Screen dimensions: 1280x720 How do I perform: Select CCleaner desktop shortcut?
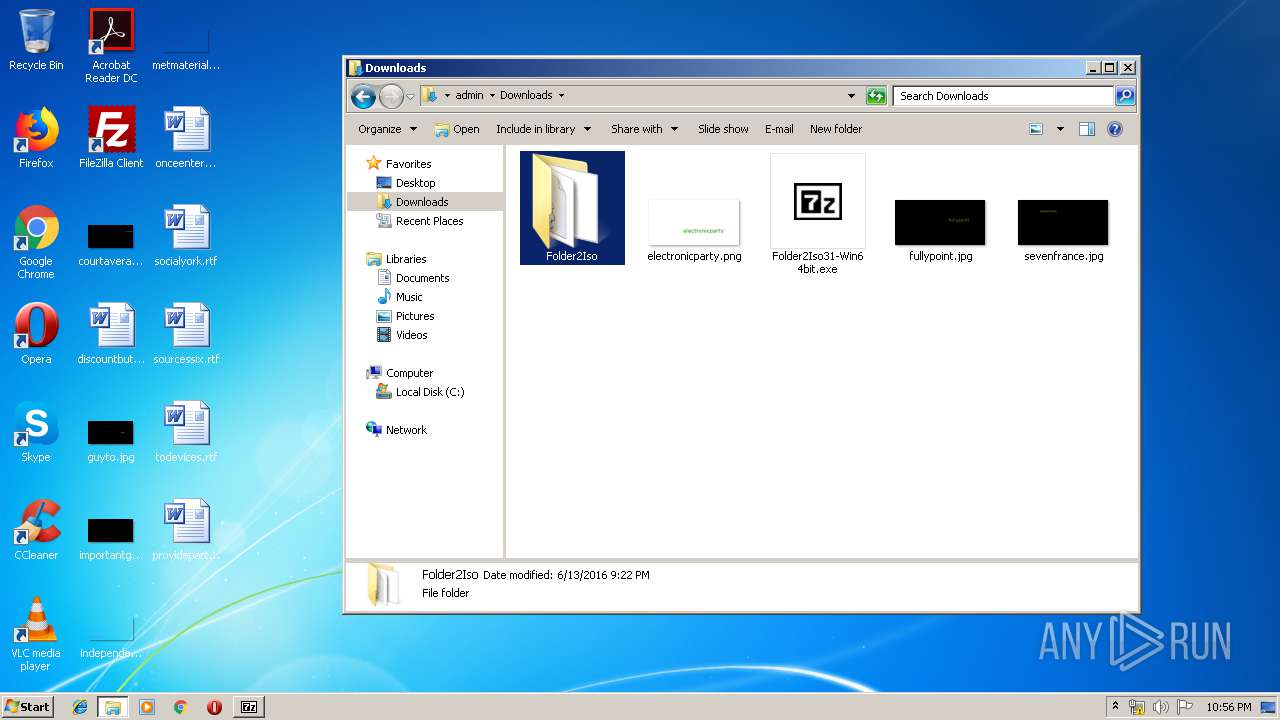click(x=36, y=530)
